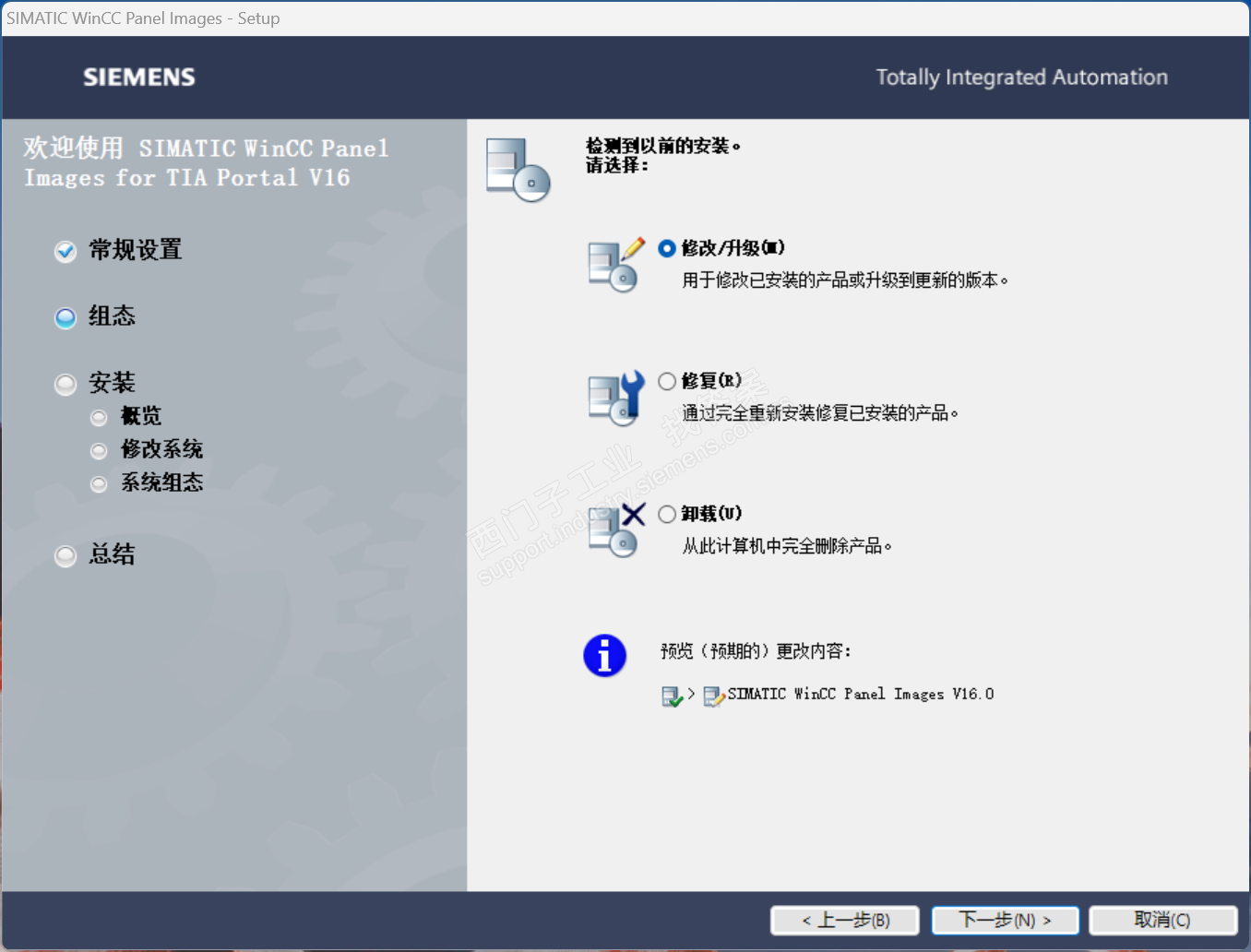
Task: Click the 系统组态 sub-step indicator icon
Action: [x=99, y=484]
